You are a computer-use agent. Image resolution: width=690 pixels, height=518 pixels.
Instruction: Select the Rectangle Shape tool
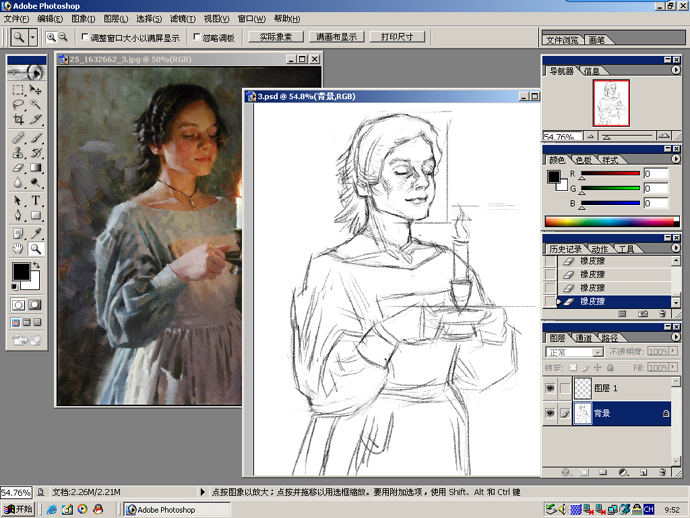[36, 215]
